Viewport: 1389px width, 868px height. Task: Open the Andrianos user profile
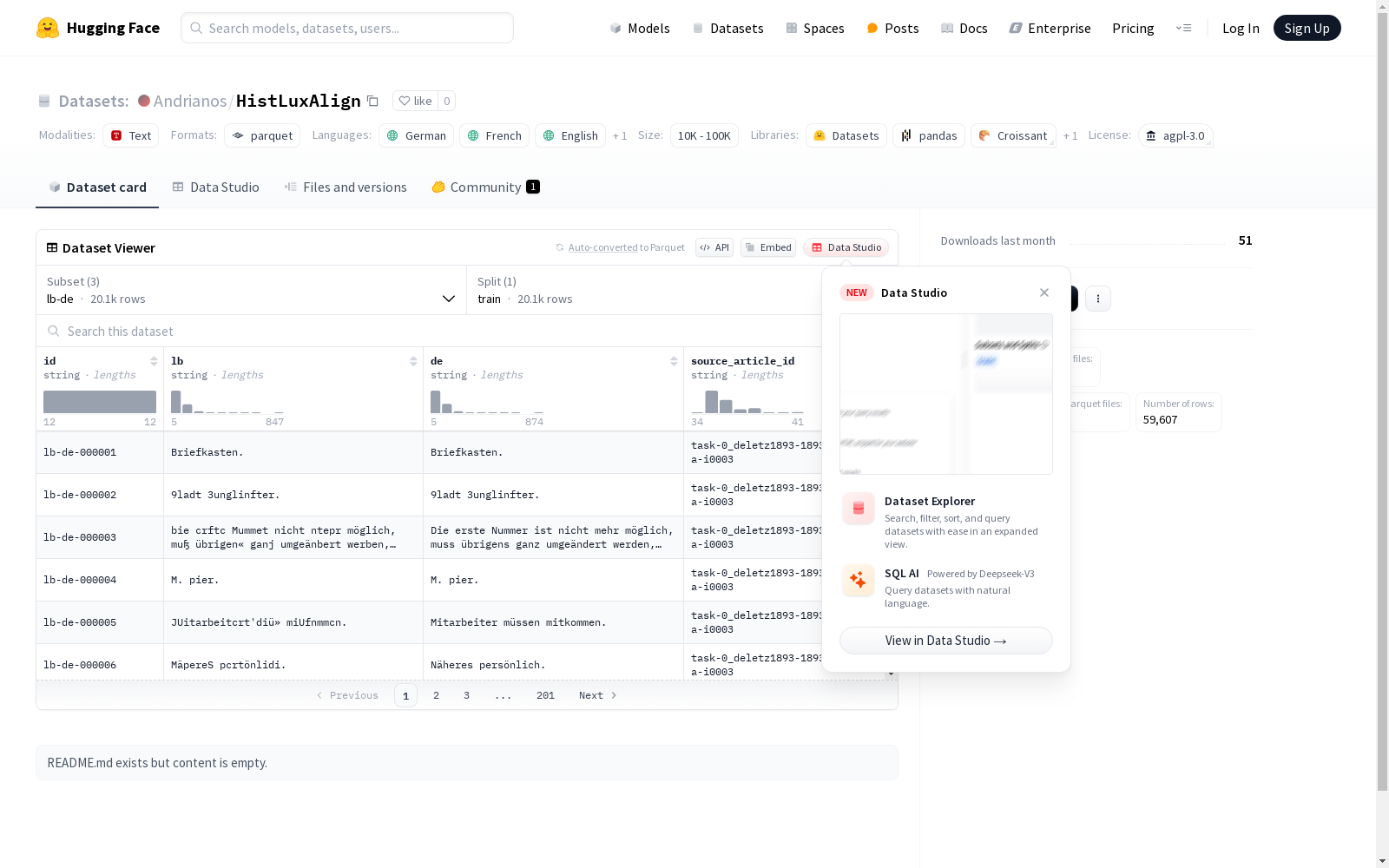coord(190,101)
